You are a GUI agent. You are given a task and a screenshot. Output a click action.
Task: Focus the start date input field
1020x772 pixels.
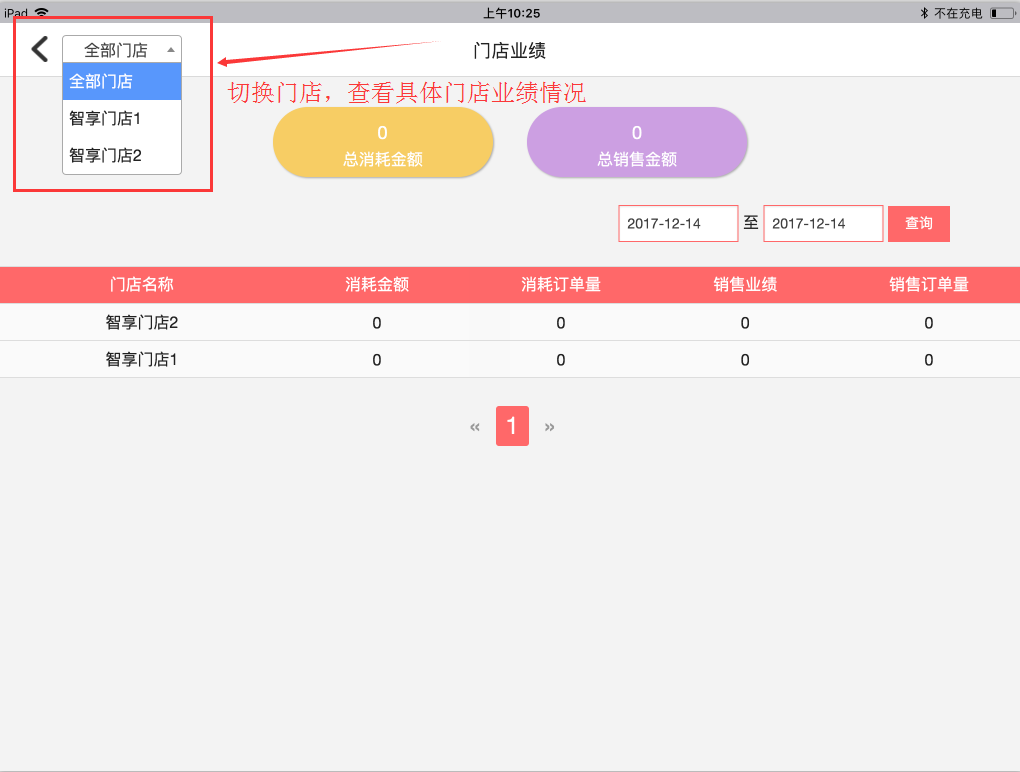678,224
